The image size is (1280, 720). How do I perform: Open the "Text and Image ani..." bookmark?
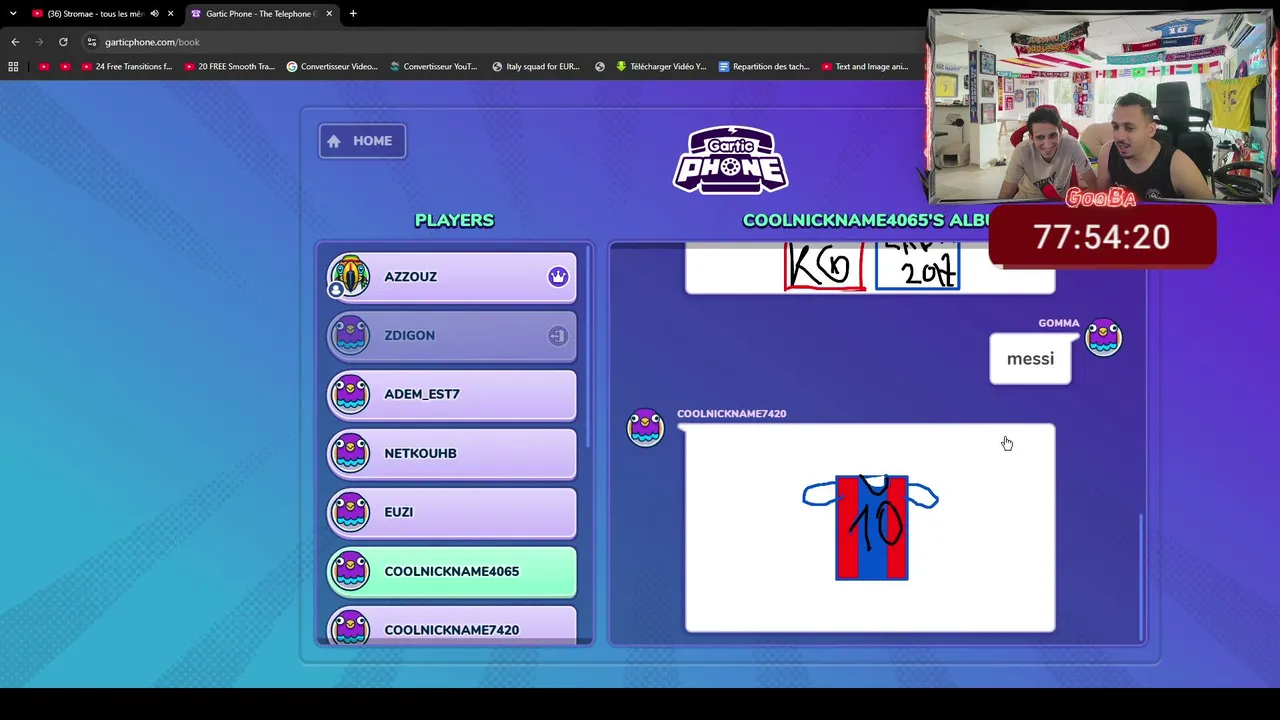865,67
